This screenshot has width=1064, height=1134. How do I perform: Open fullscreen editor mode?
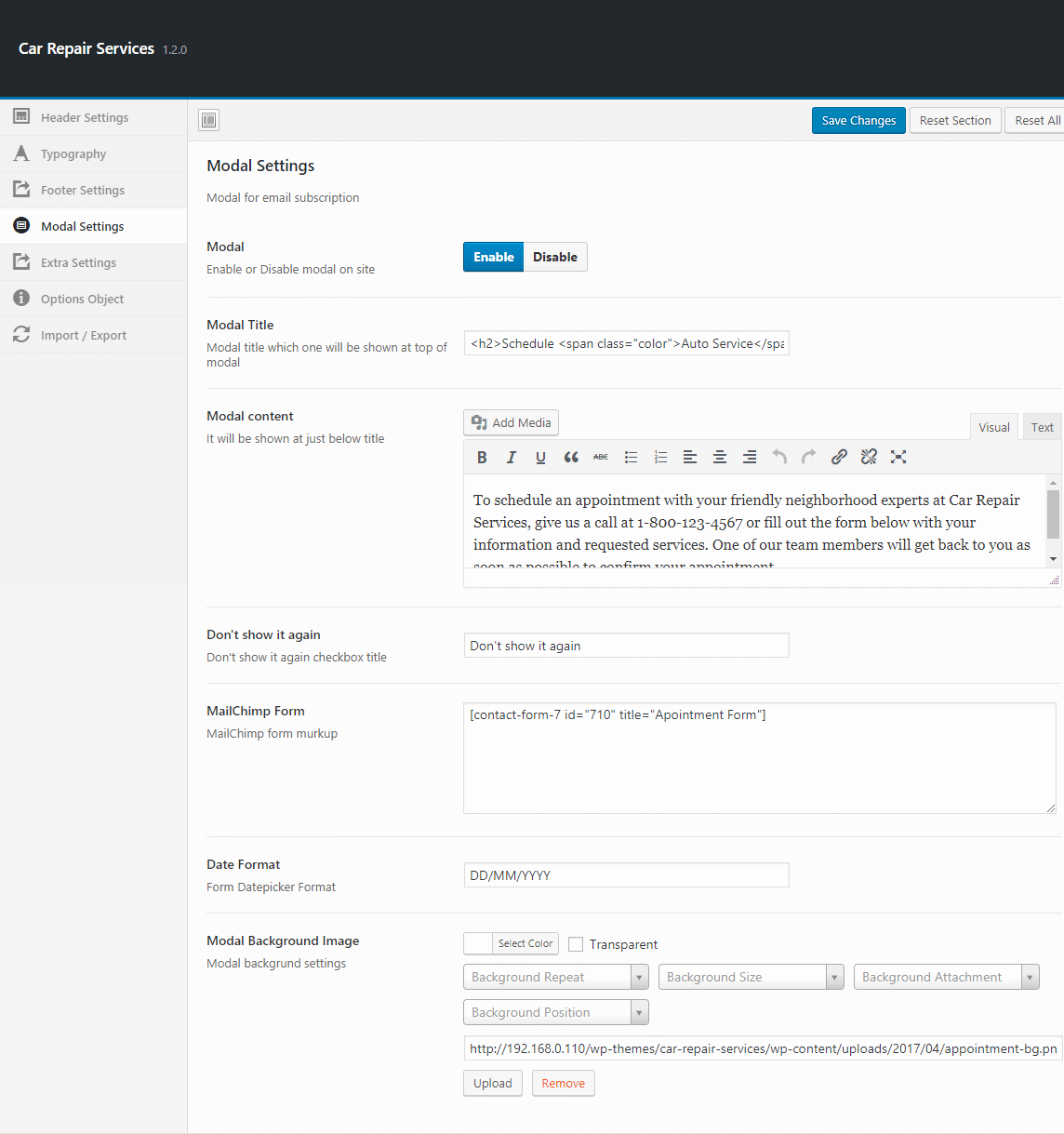(x=898, y=457)
